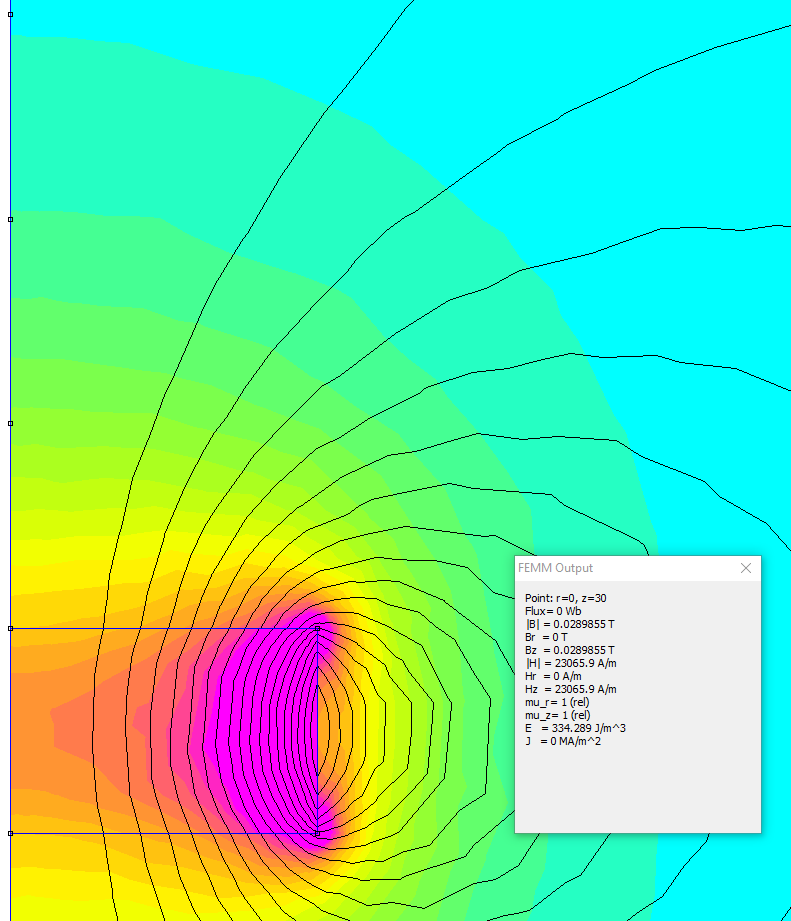Click the FEMM Output title bar
791x921 pixels.
click(638, 568)
